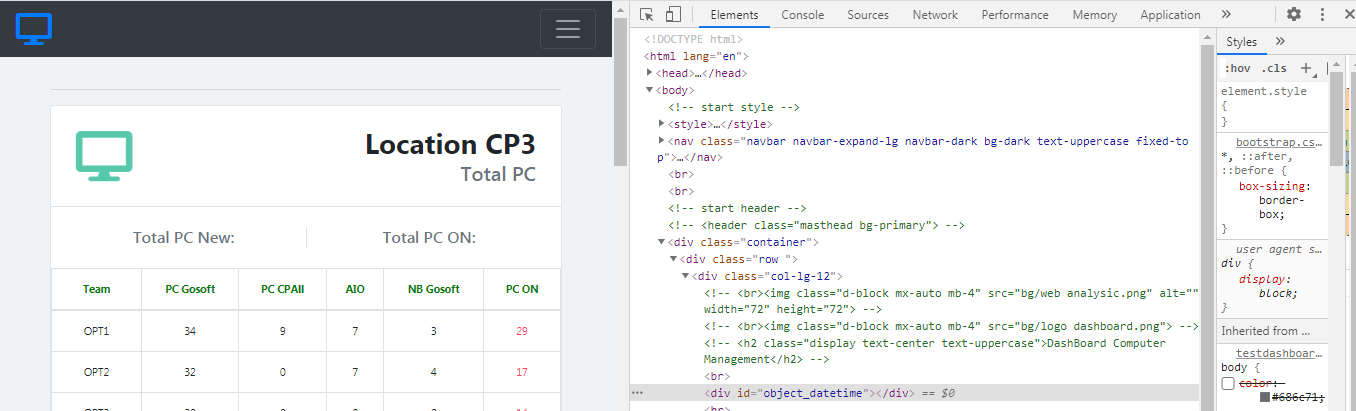Click the OPT2 team cell
The width and height of the screenshot is (1356, 411).
(97, 372)
